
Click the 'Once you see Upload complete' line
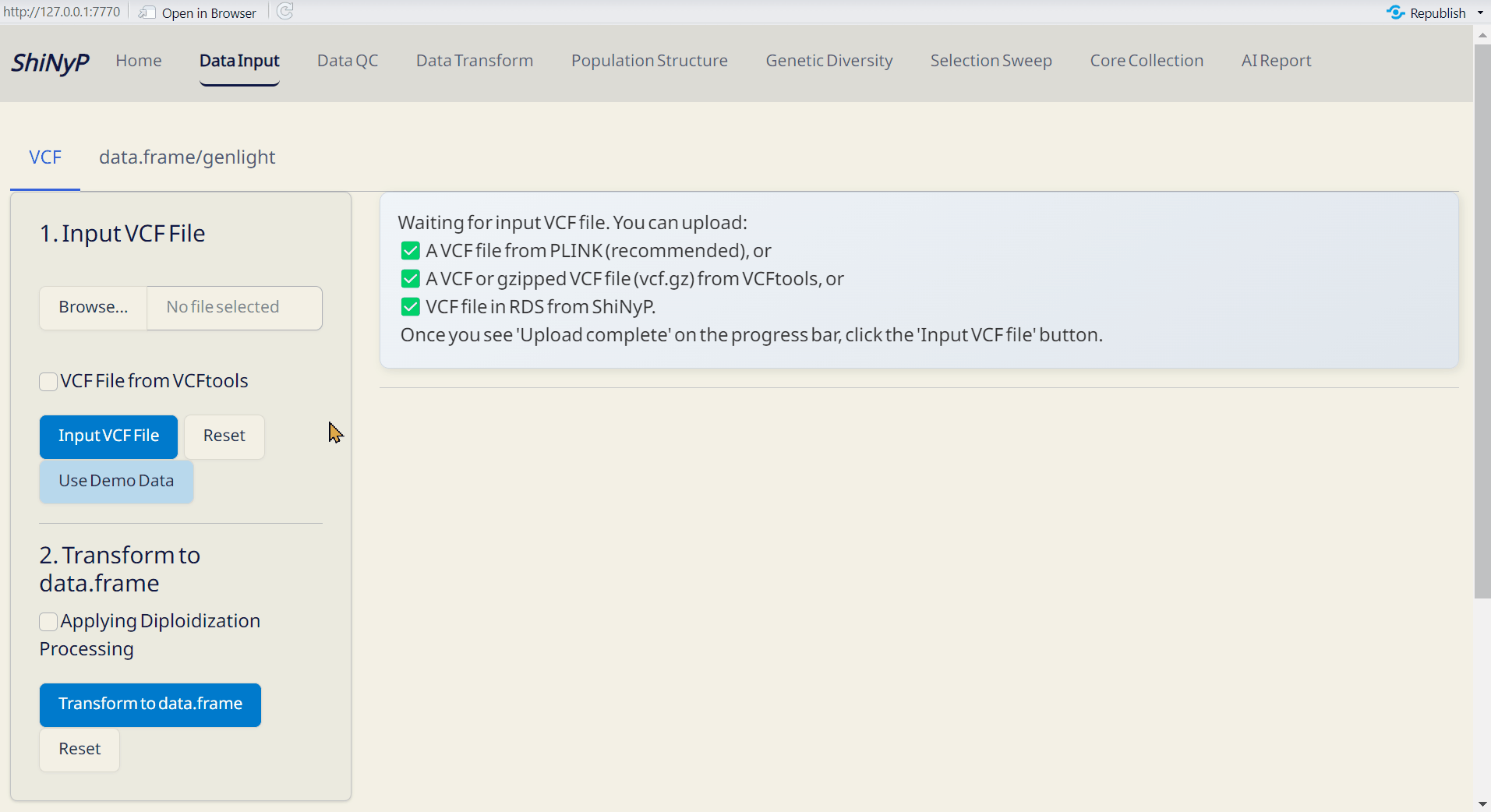point(751,335)
